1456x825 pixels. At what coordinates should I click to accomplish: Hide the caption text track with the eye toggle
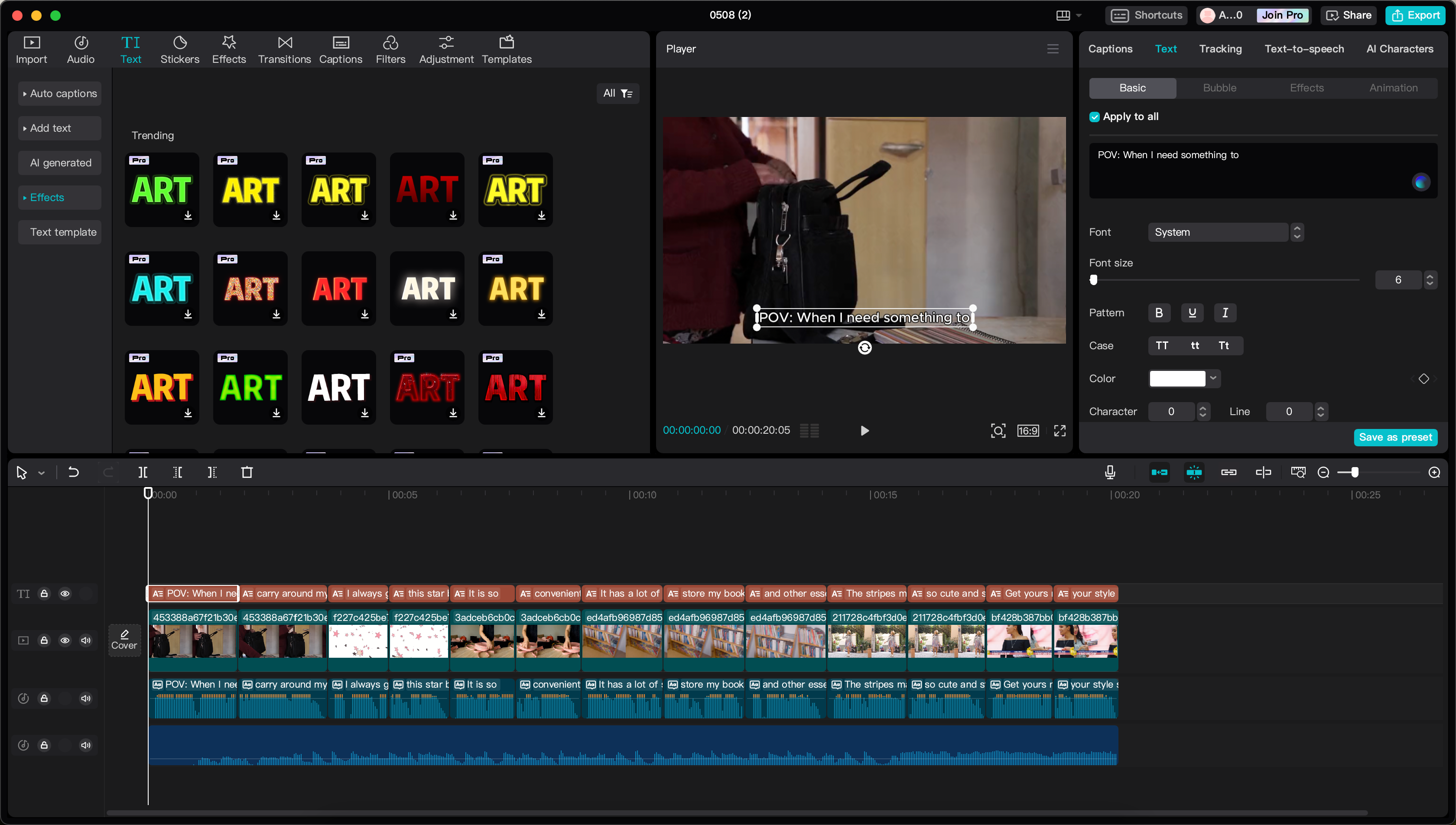point(65,593)
